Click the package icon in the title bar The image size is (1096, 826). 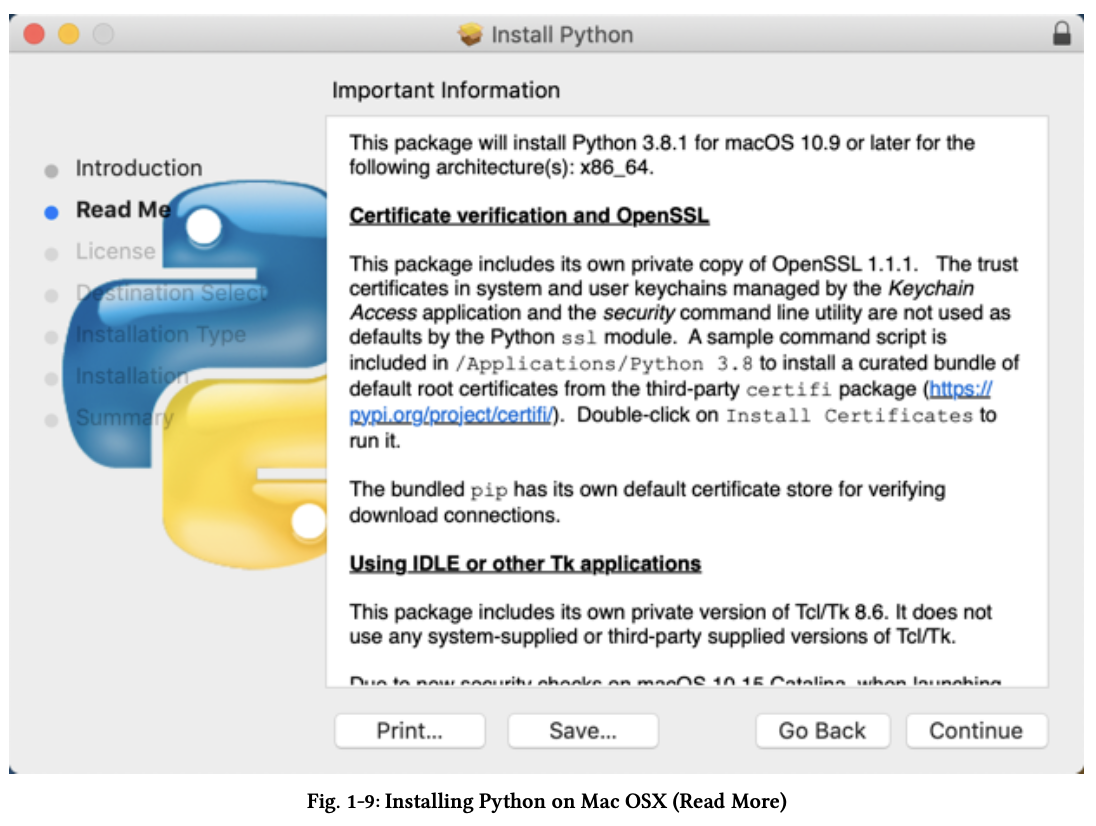click(x=471, y=34)
